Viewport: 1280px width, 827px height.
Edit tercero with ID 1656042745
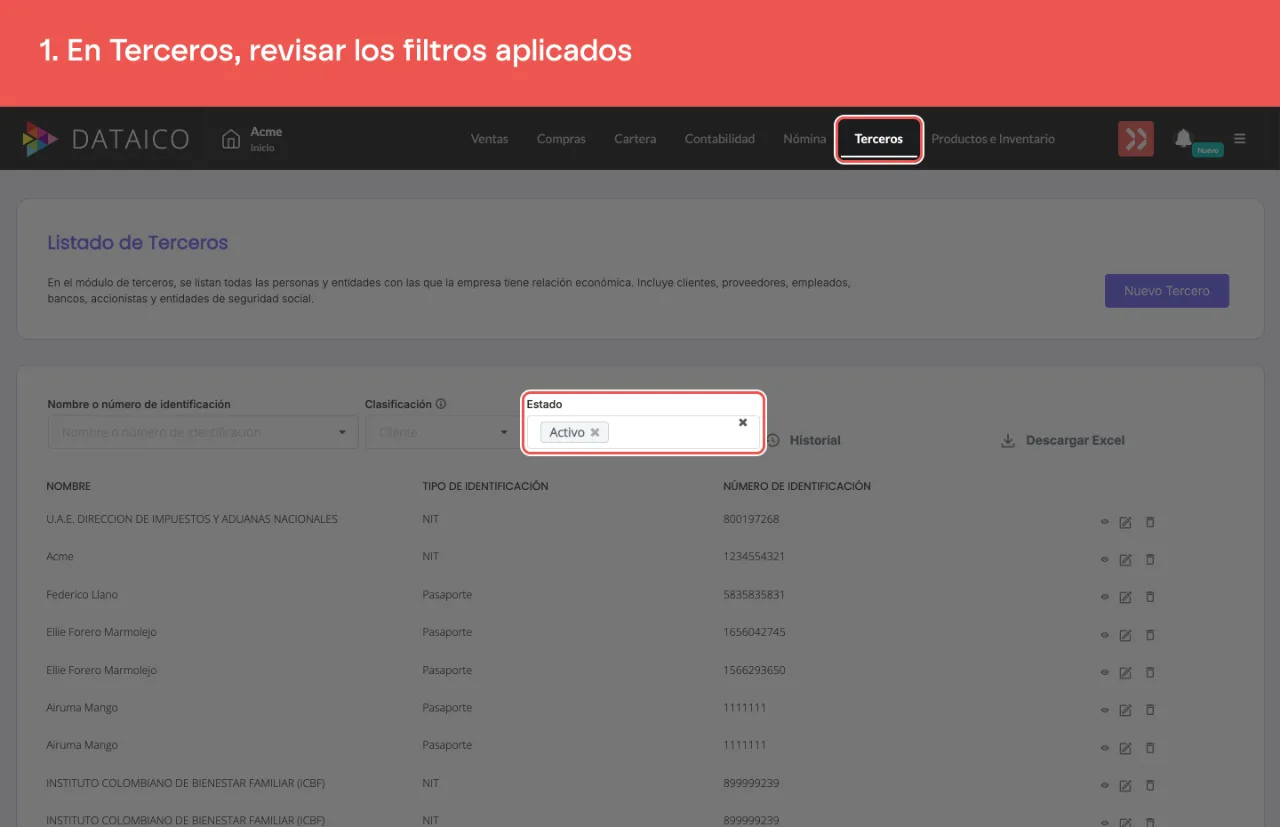[x=1125, y=635]
